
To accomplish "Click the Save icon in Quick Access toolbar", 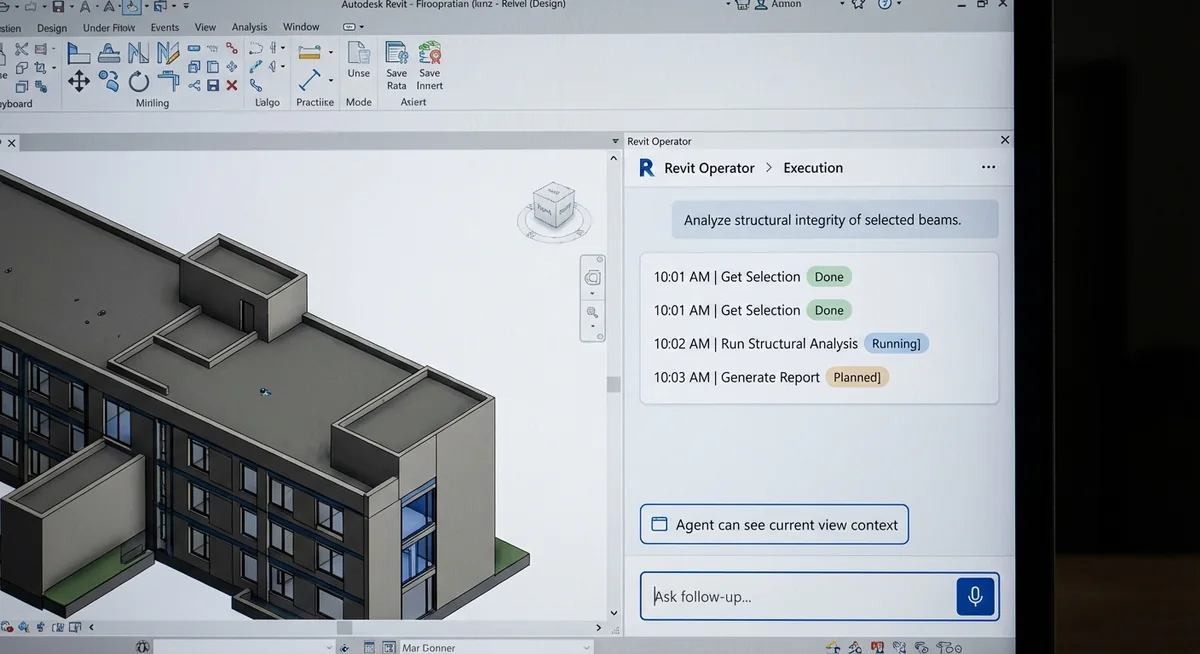I will (58, 6).
